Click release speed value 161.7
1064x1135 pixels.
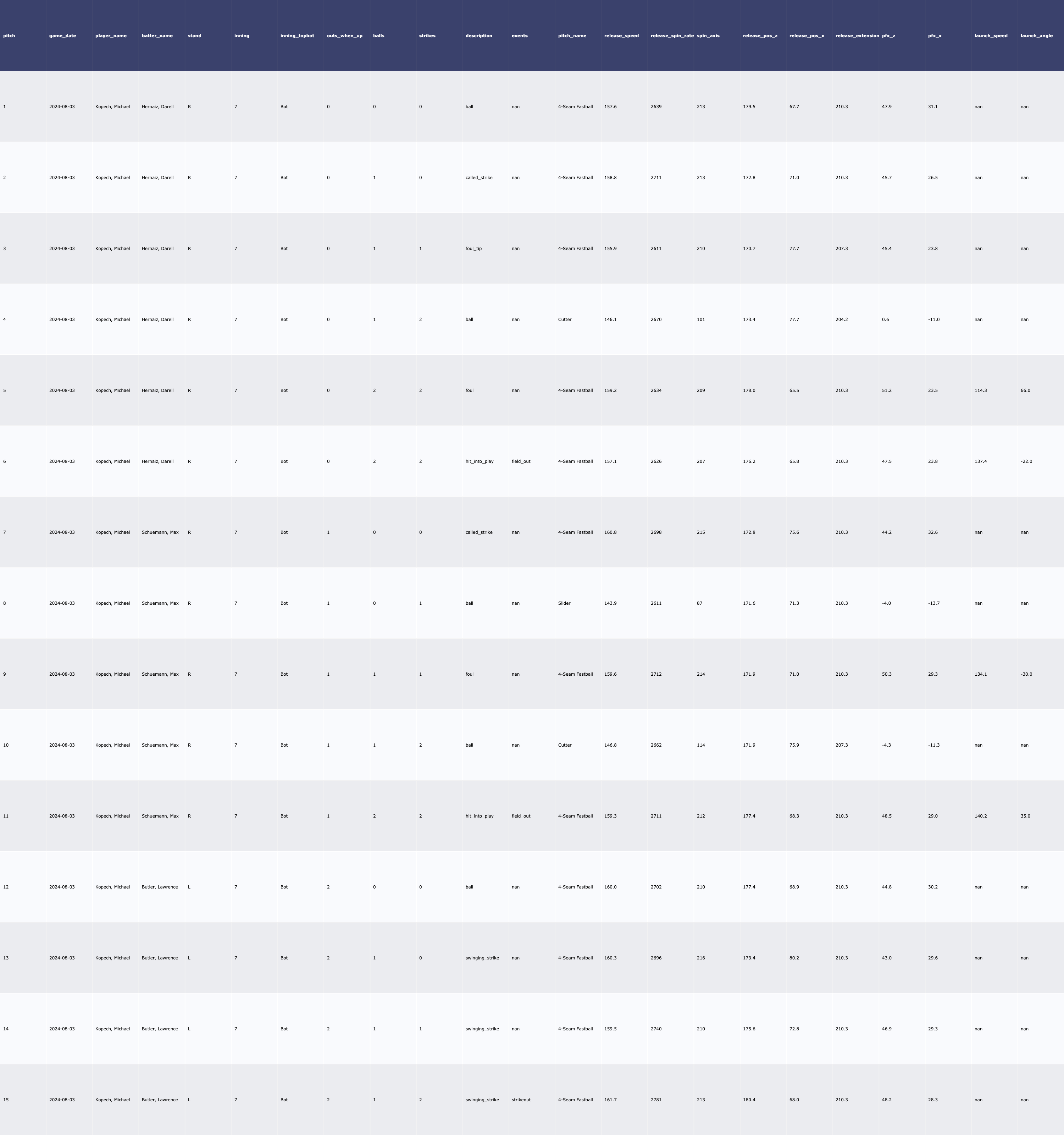point(610,1100)
